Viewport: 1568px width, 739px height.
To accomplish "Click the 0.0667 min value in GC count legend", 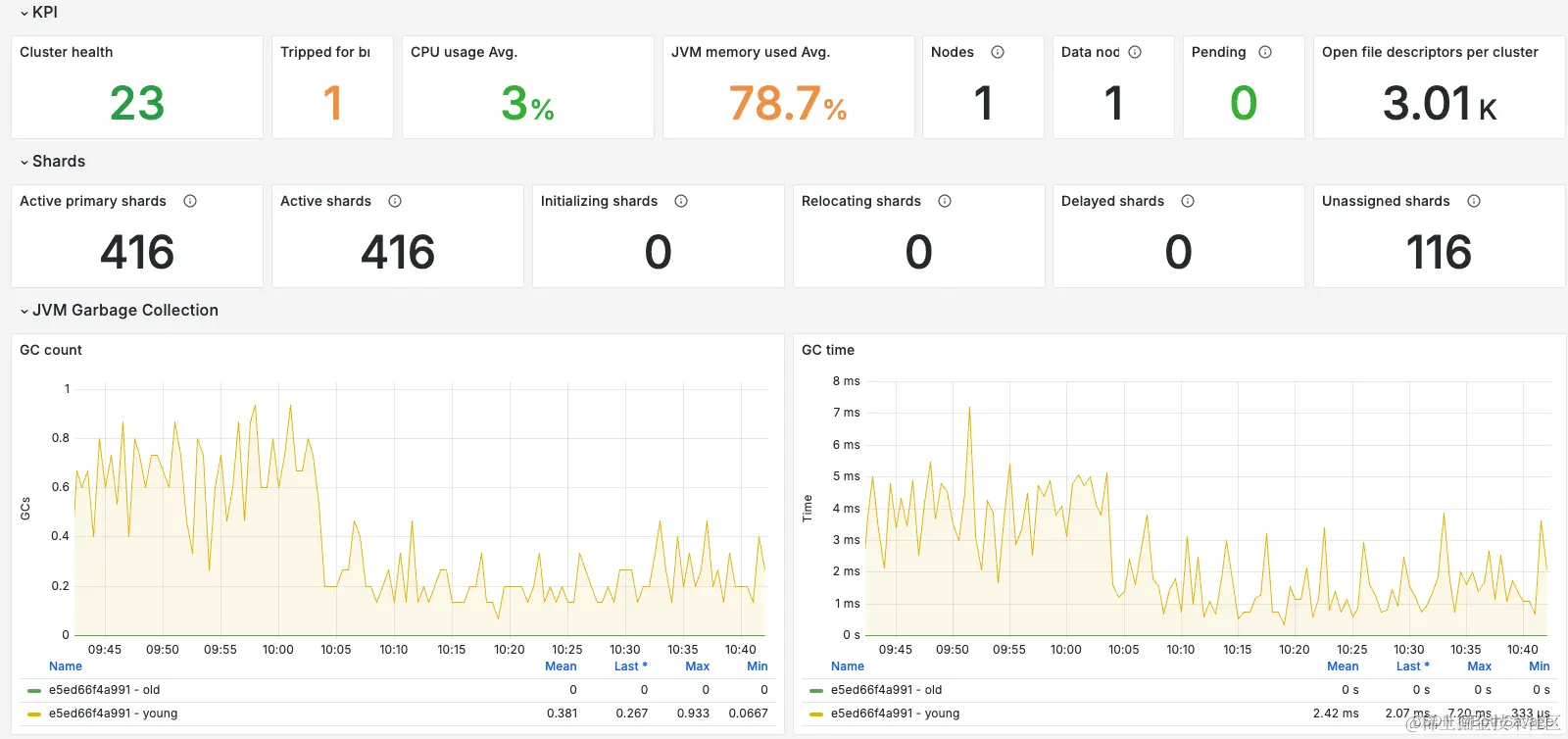I will tap(749, 714).
